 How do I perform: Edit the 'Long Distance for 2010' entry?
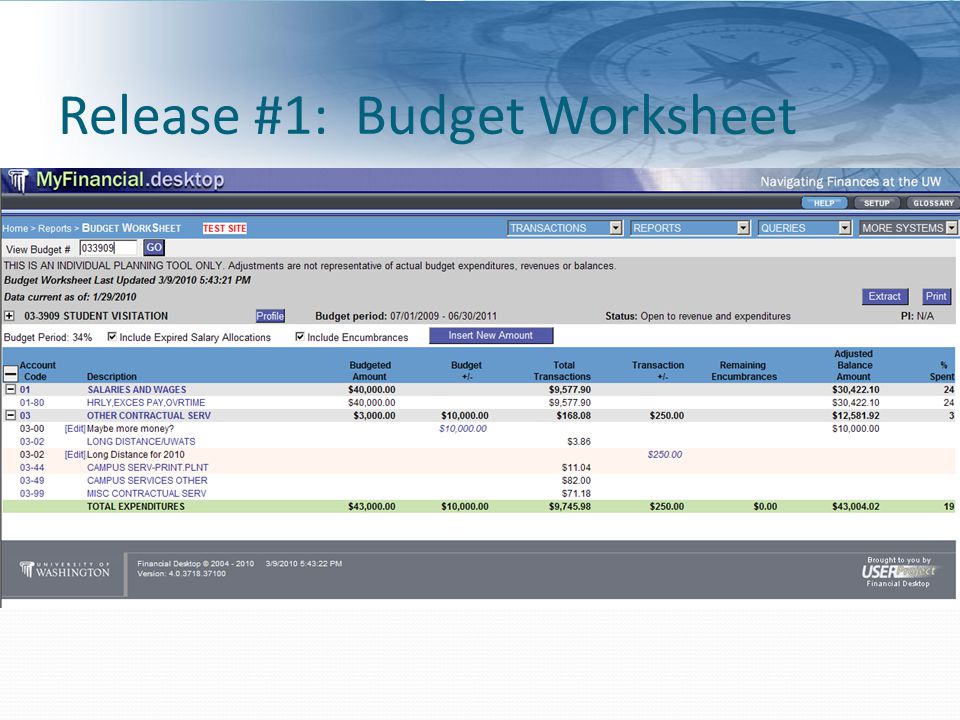75,454
